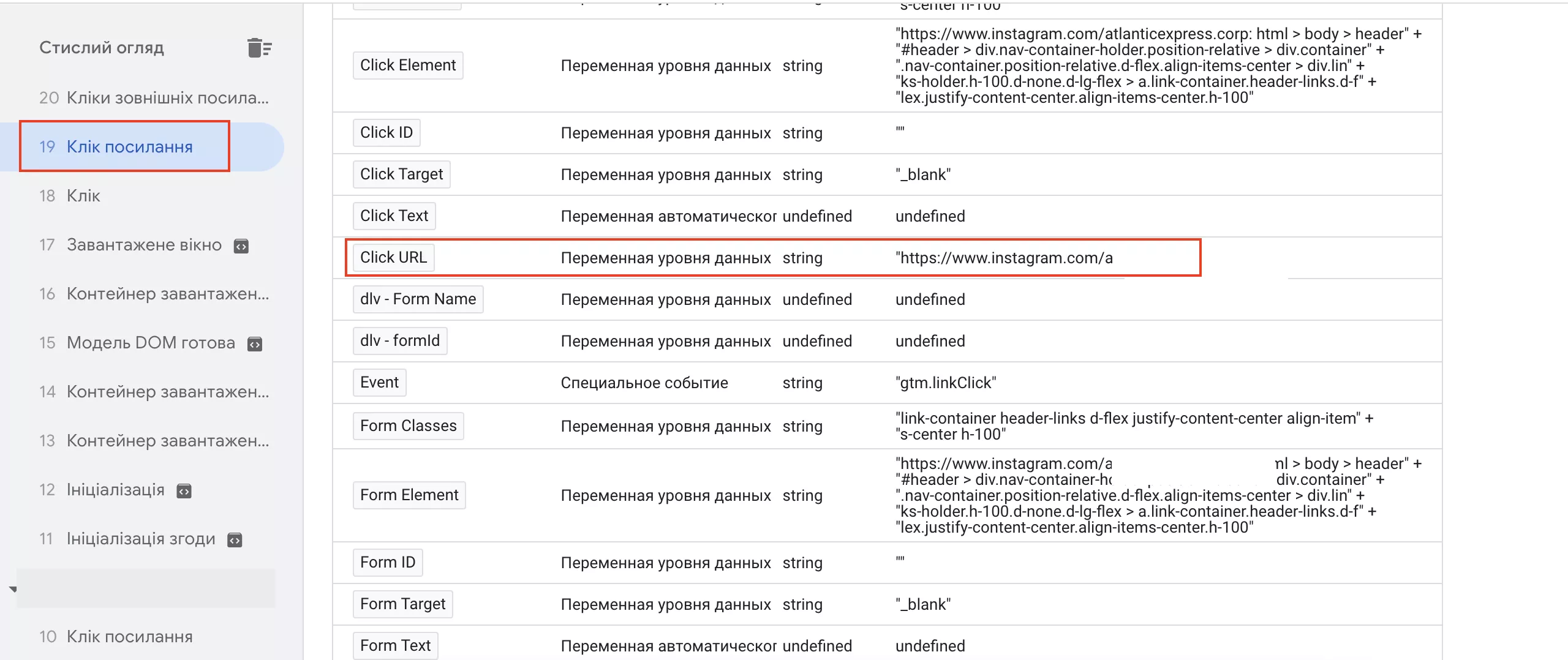Open the Click Element variable chip
The width and height of the screenshot is (1568, 660).
408,66
